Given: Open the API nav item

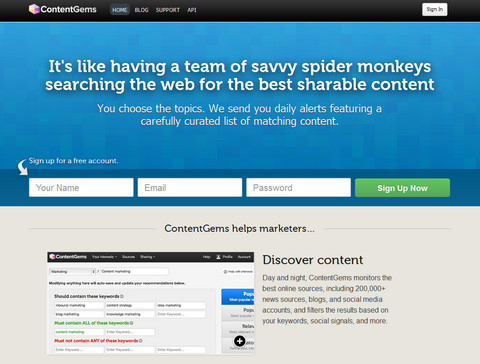Looking at the screenshot, I should (192, 10).
